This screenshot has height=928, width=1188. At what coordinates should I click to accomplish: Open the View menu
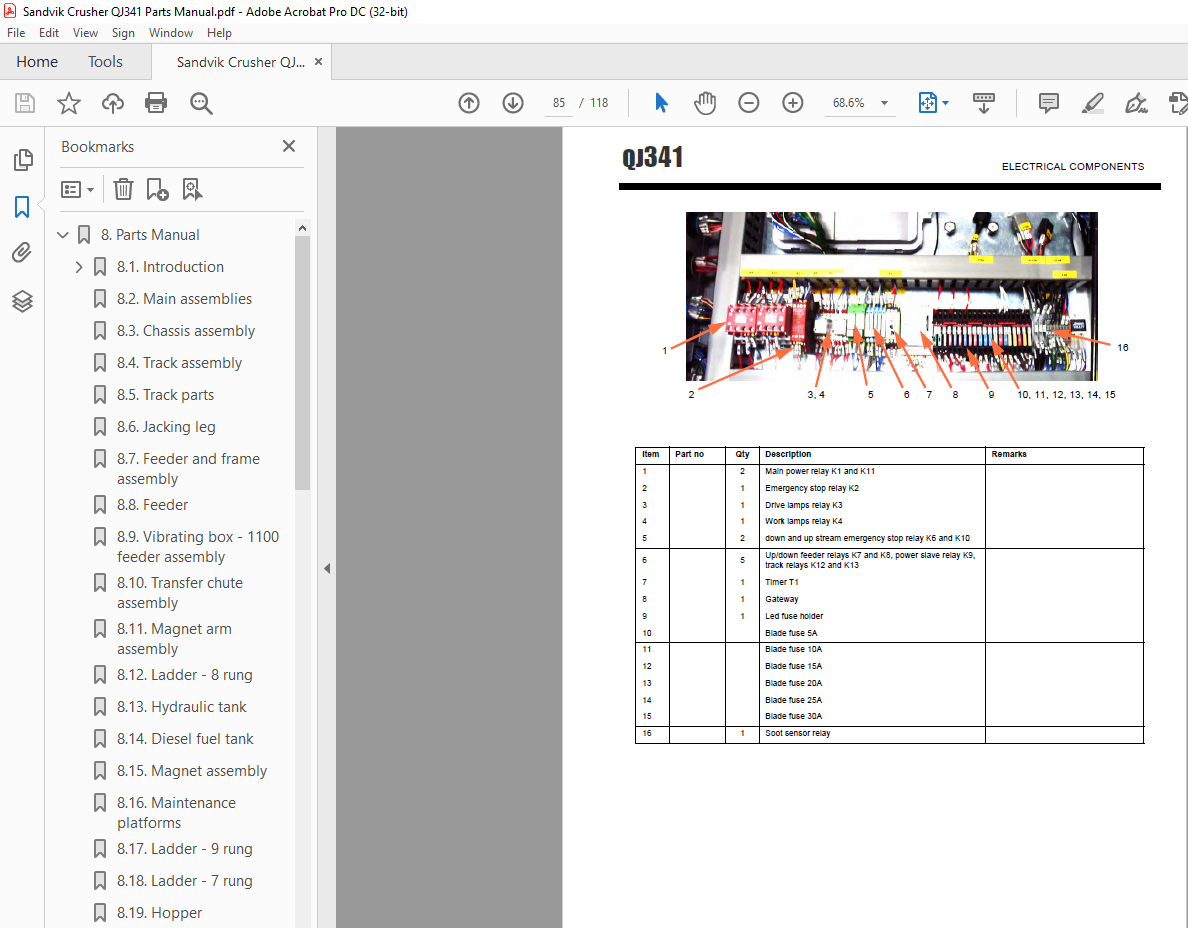coord(85,33)
